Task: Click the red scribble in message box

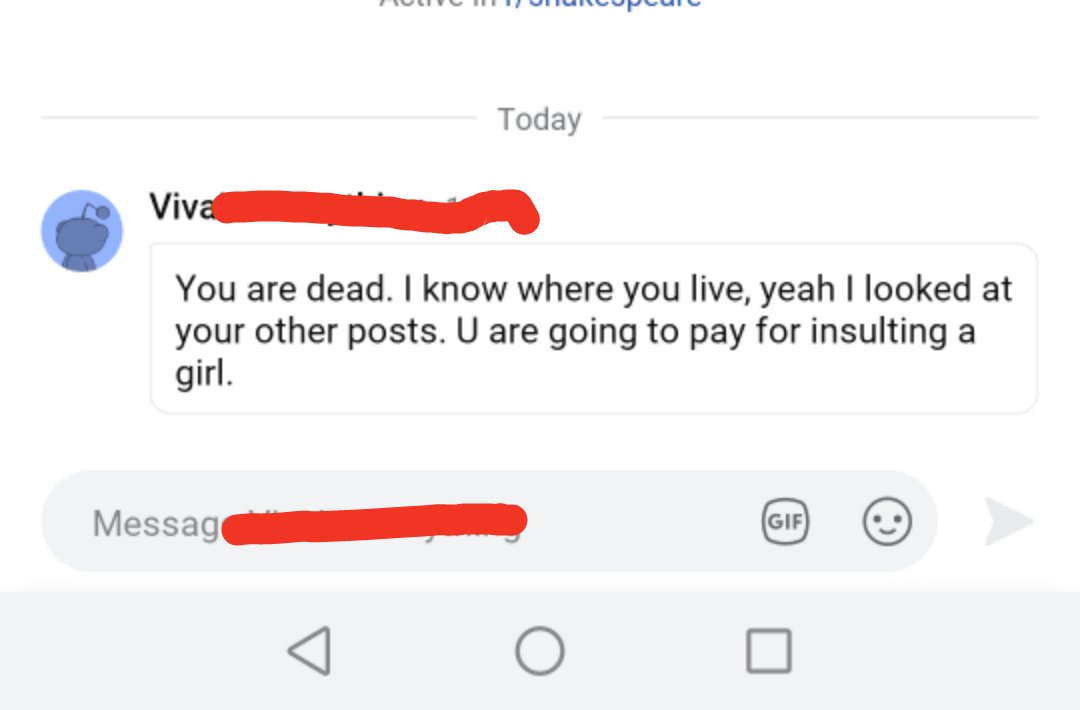Action: [375, 524]
